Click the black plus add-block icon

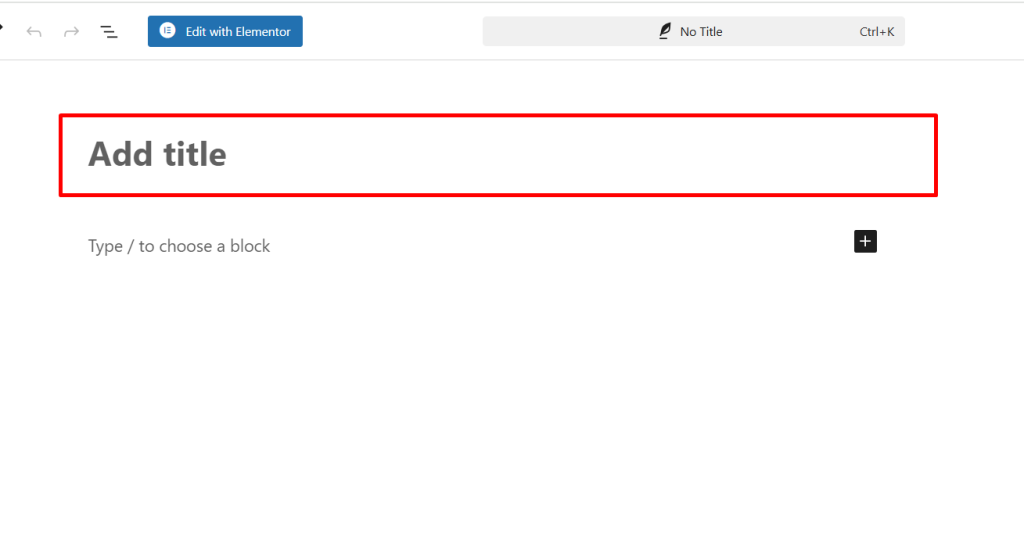tap(865, 241)
